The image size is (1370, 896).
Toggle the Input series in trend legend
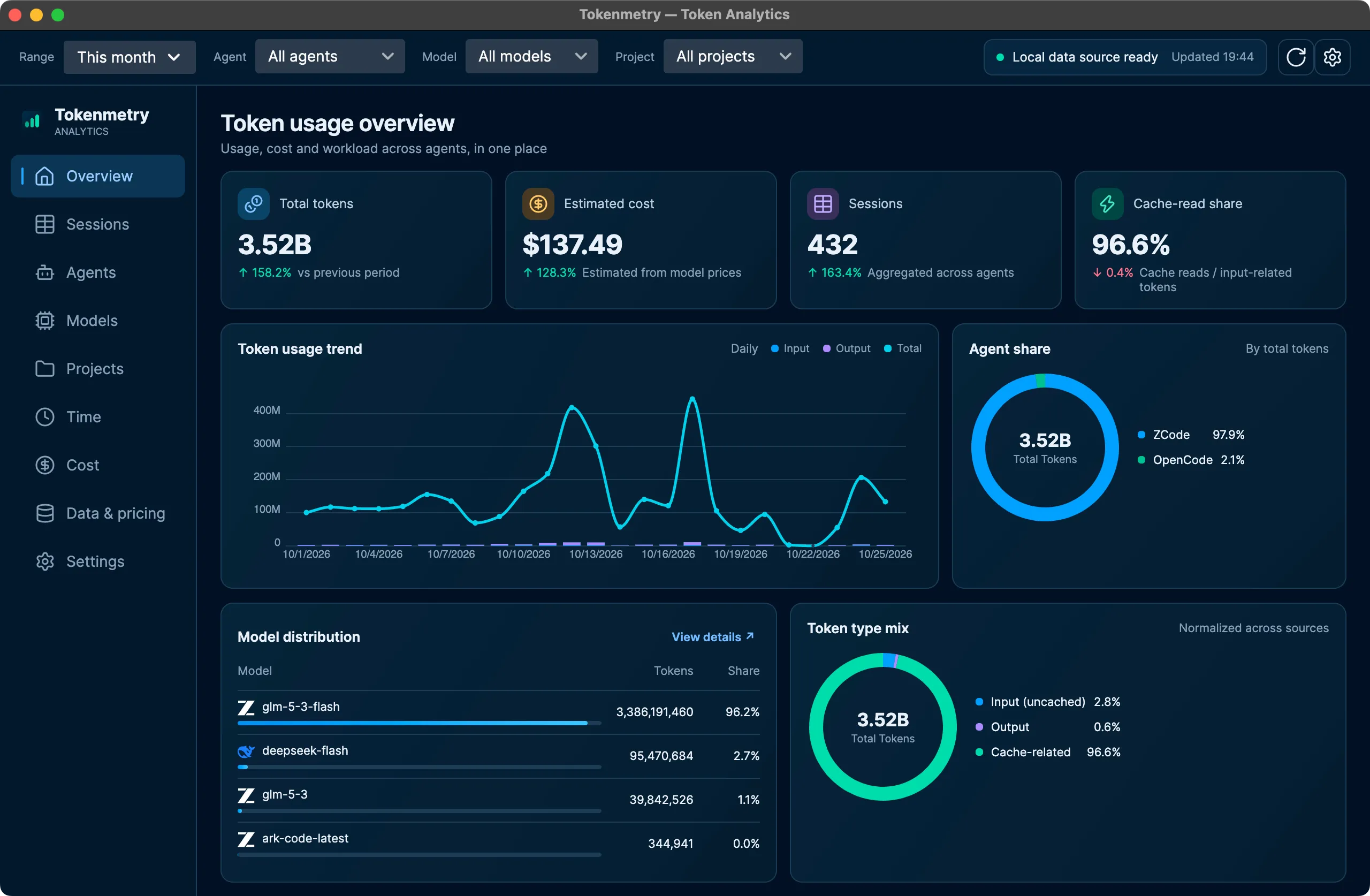pyautogui.click(x=790, y=348)
